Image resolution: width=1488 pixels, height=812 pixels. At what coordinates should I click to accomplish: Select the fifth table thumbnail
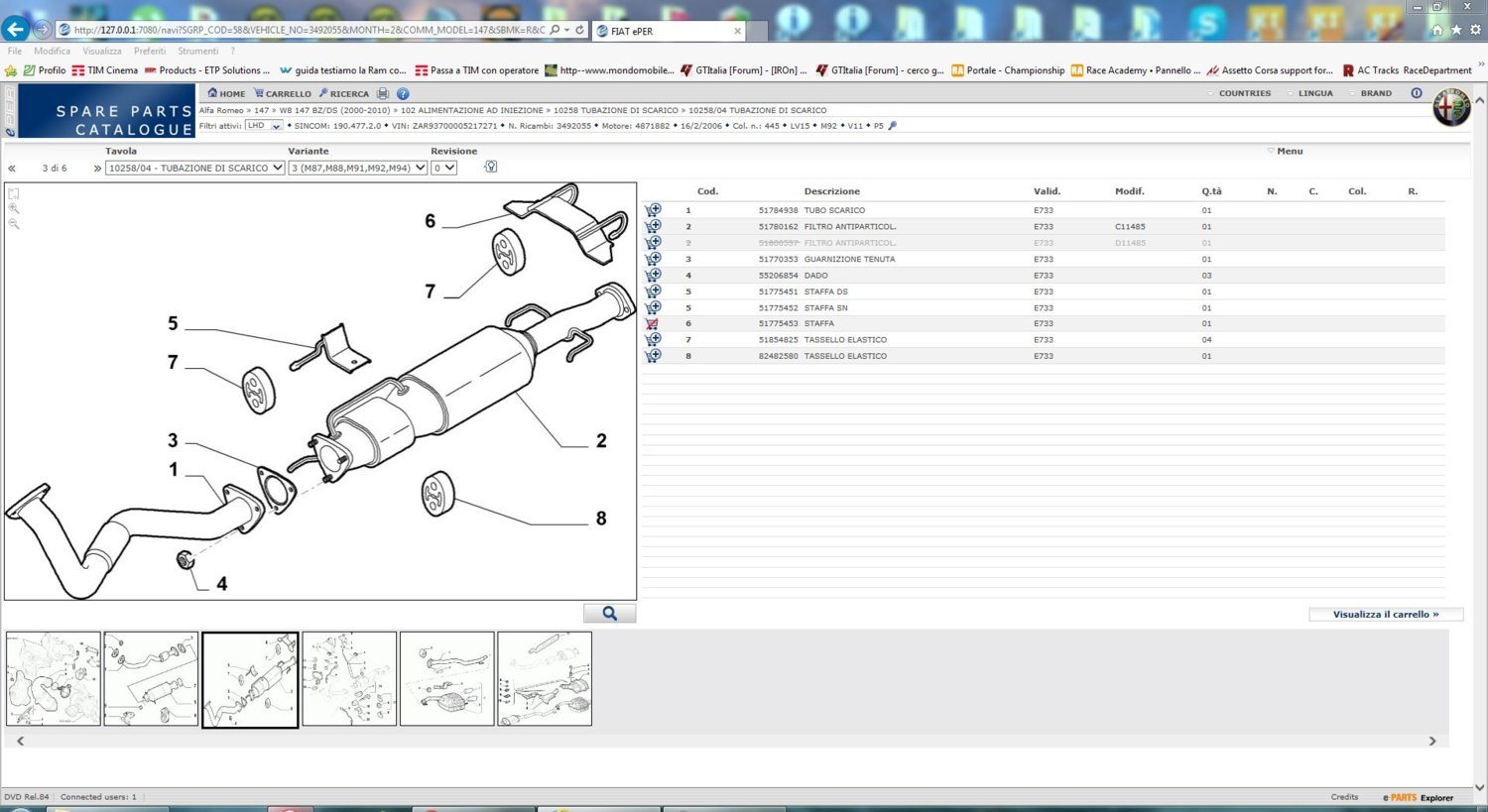(x=446, y=679)
